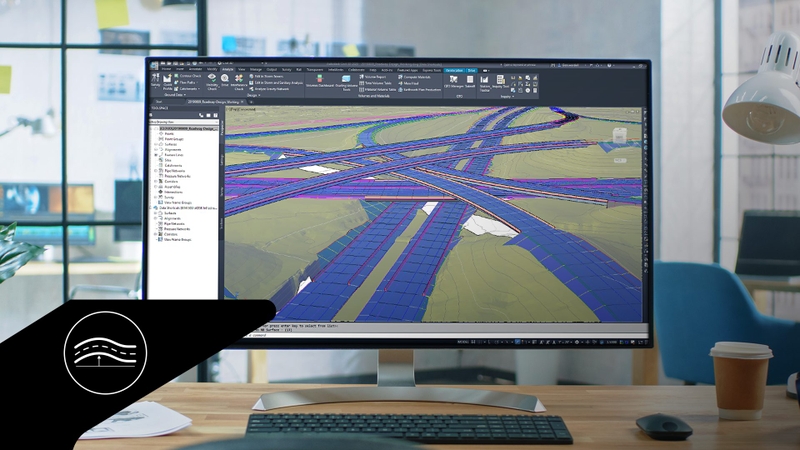Open the Drive tool icon
The width and height of the screenshot is (800, 450).
coord(225,80)
